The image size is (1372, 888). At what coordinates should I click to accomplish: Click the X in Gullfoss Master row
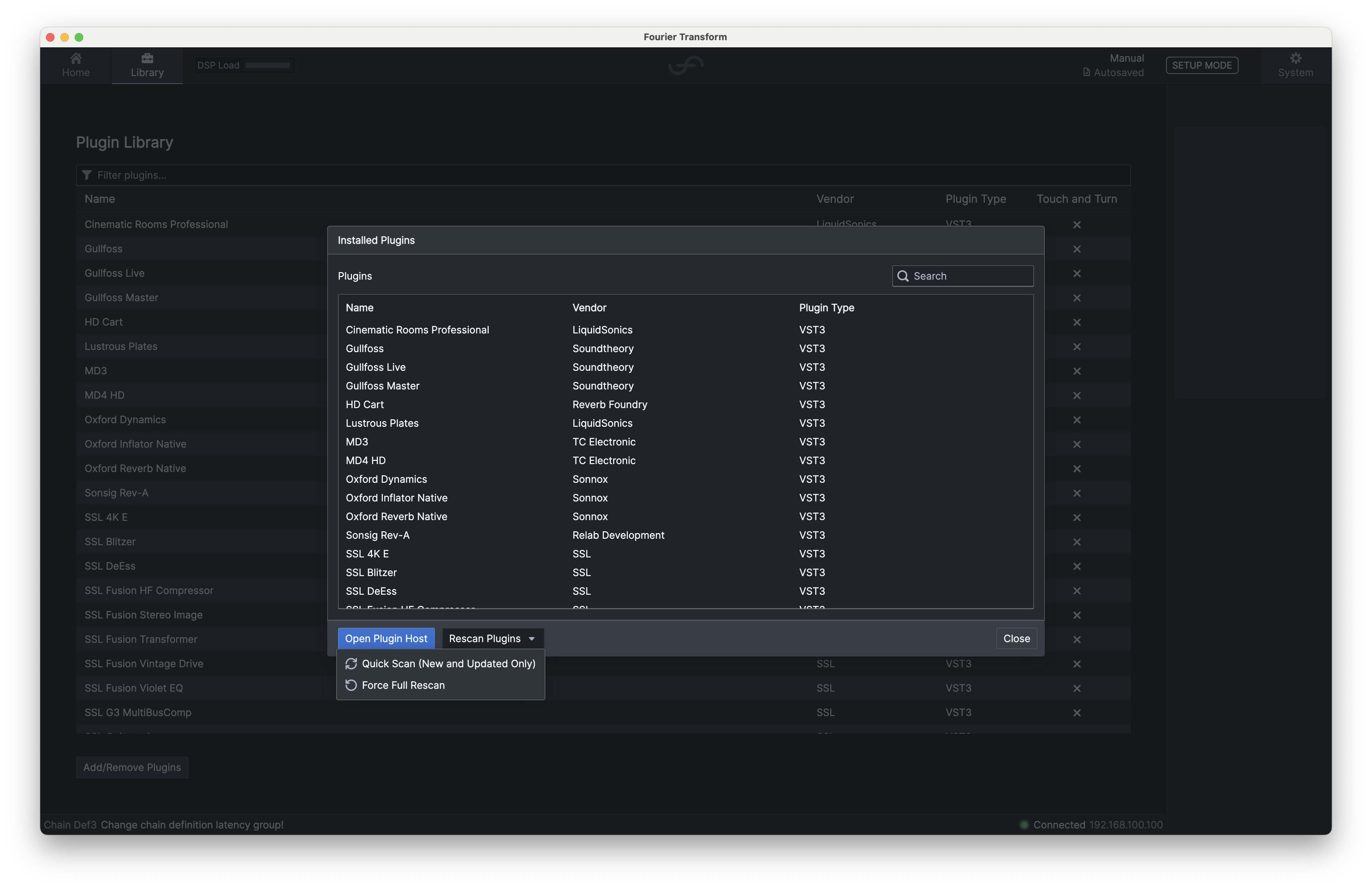pyautogui.click(x=1076, y=298)
